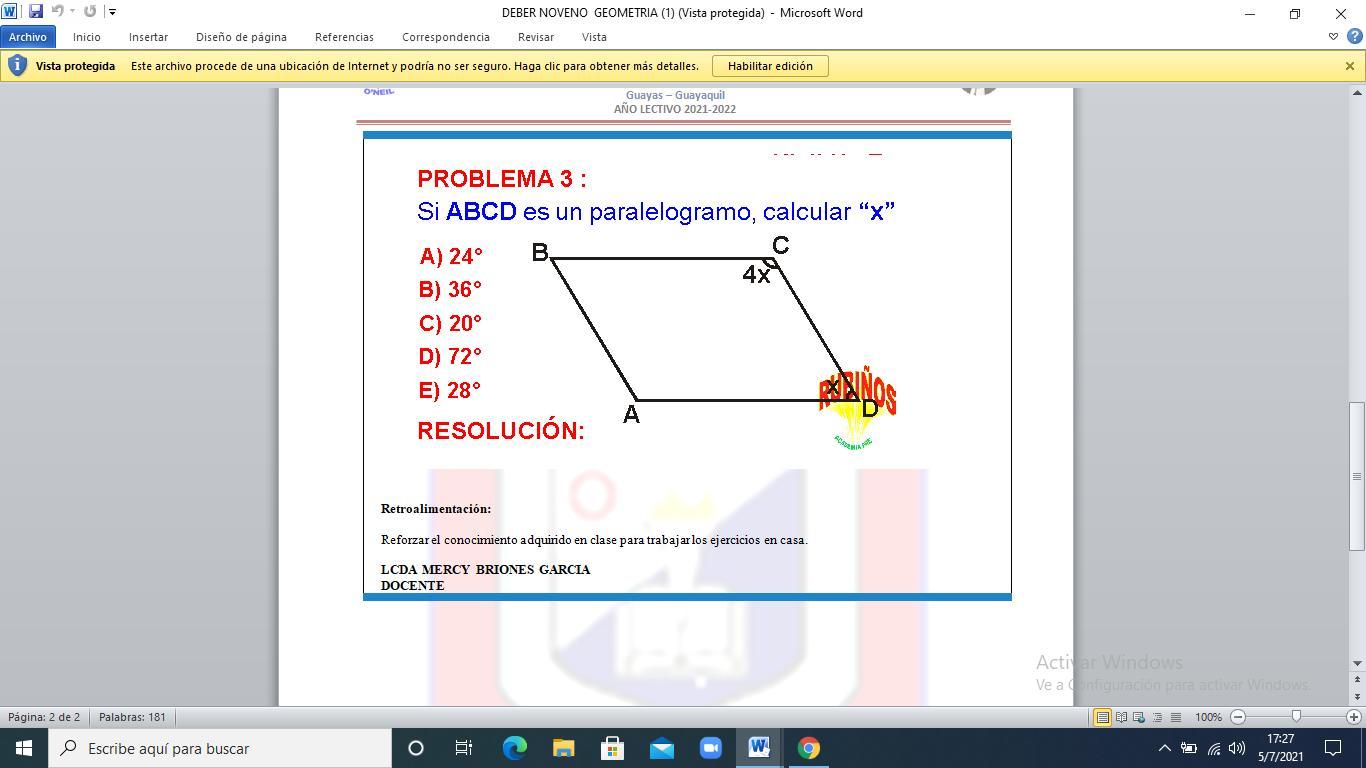Zoom out with the minus button
1366x768 pixels.
pyautogui.click(x=1238, y=717)
